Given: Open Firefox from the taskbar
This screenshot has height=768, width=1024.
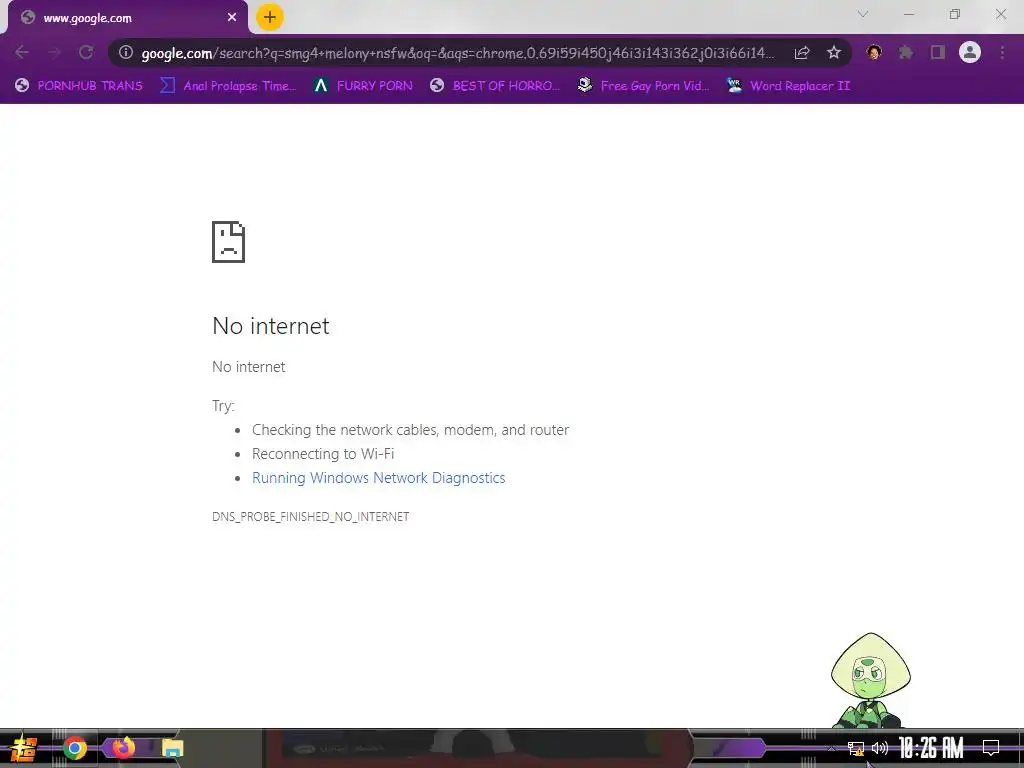Looking at the screenshot, I should pyautogui.click(x=123, y=748).
